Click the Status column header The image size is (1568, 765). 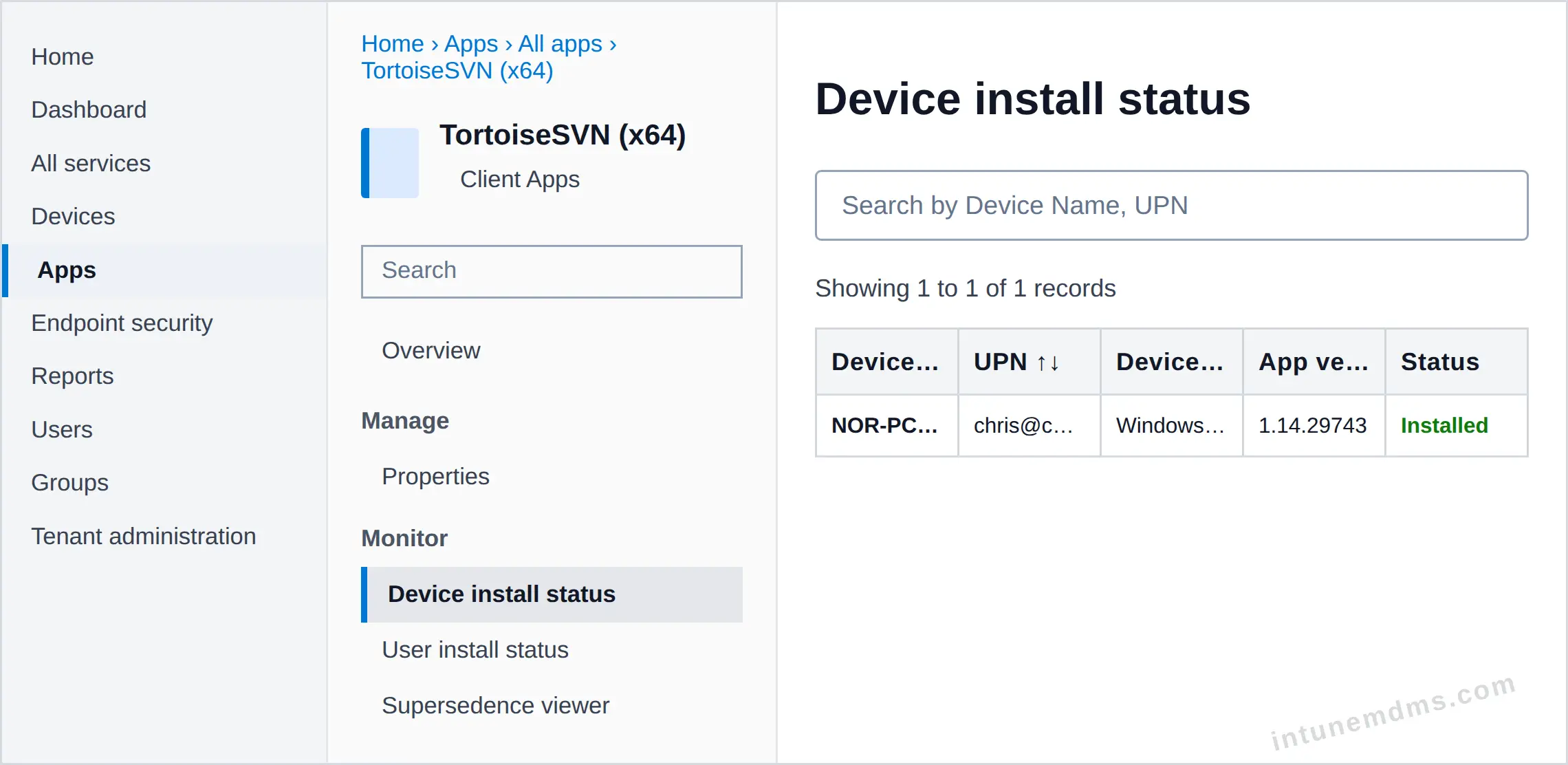(1457, 362)
